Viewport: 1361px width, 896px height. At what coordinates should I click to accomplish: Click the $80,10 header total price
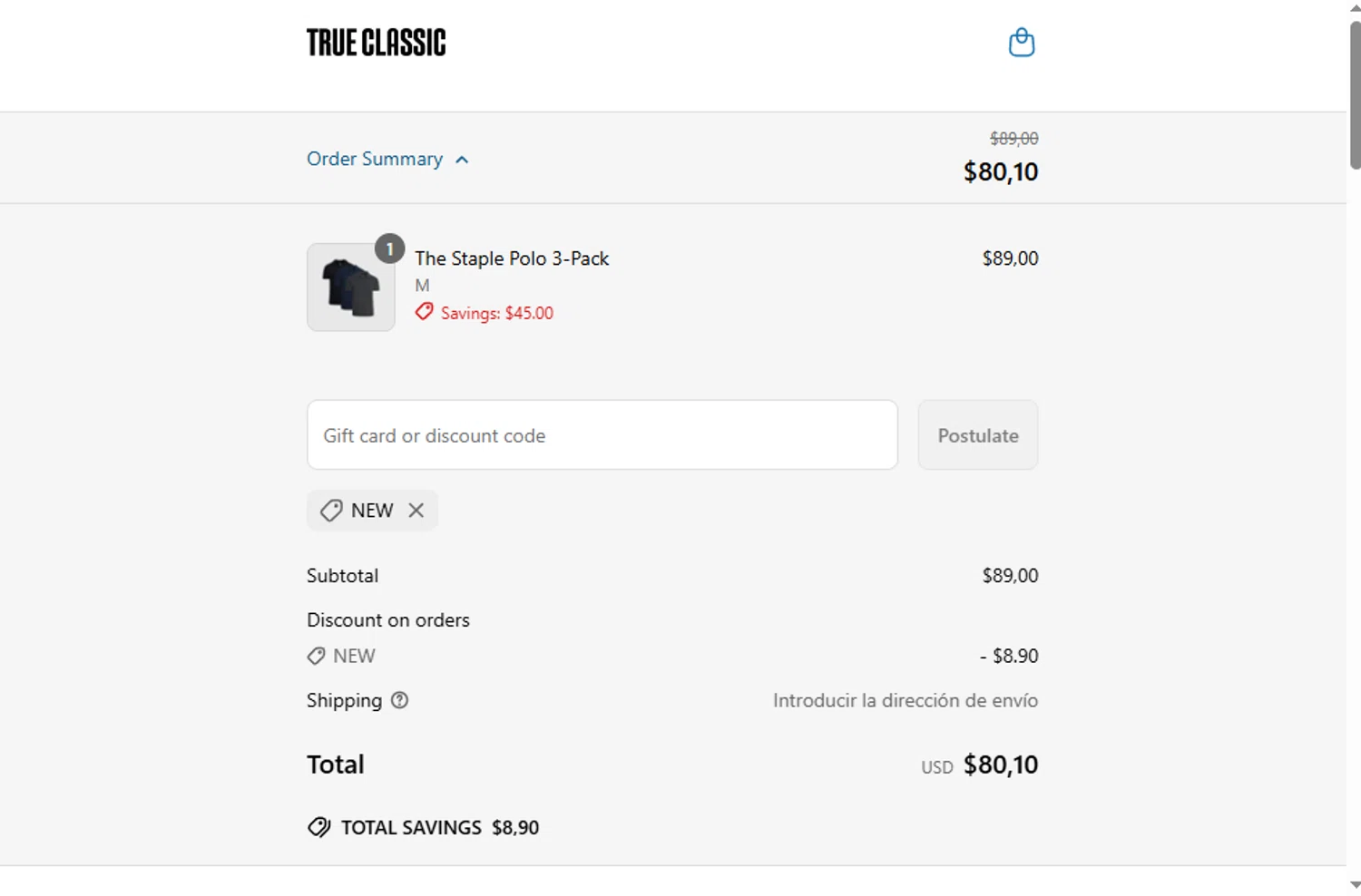tap(1000, 171)
